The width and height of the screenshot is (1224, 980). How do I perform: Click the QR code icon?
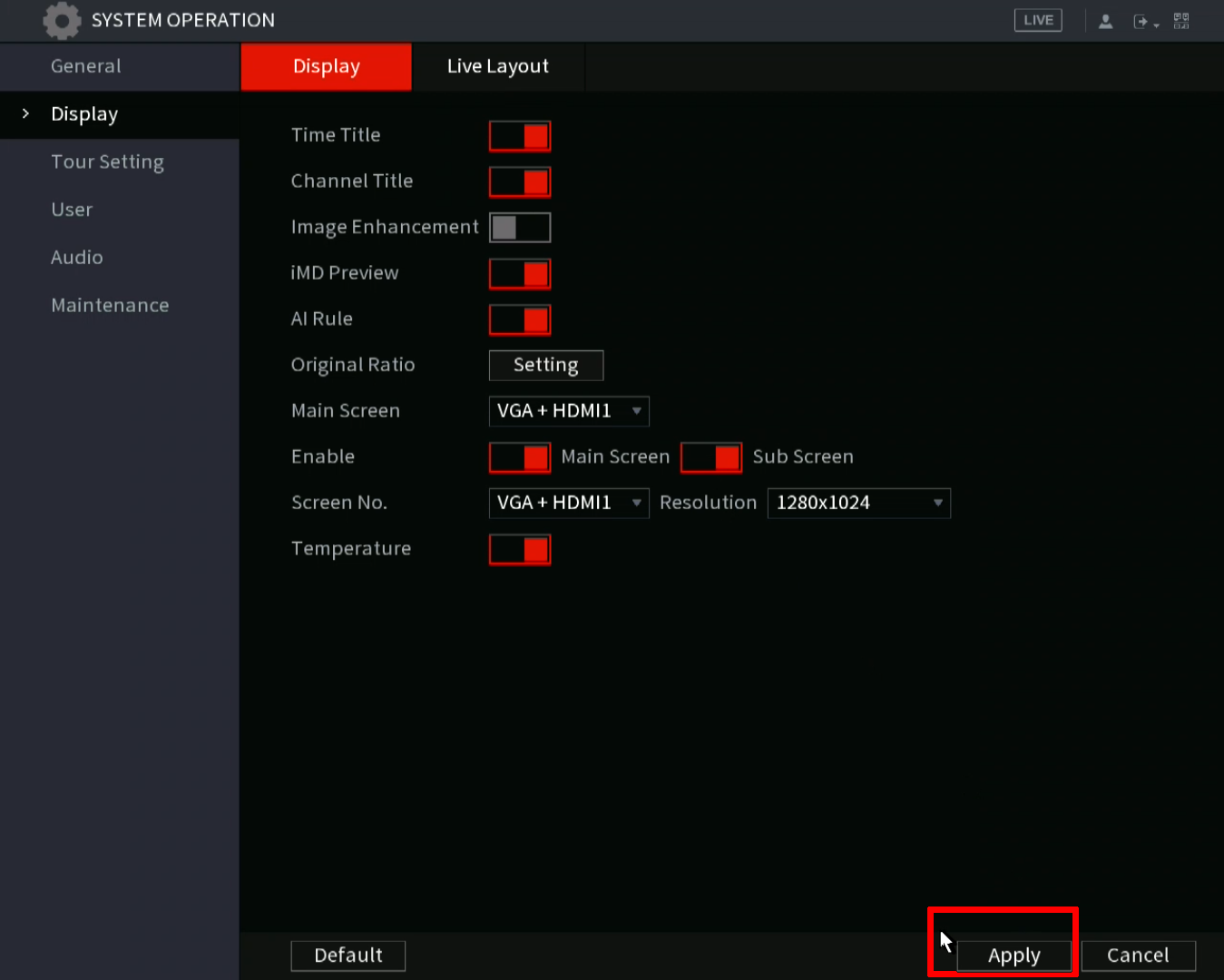click(x=1180, y=21)
